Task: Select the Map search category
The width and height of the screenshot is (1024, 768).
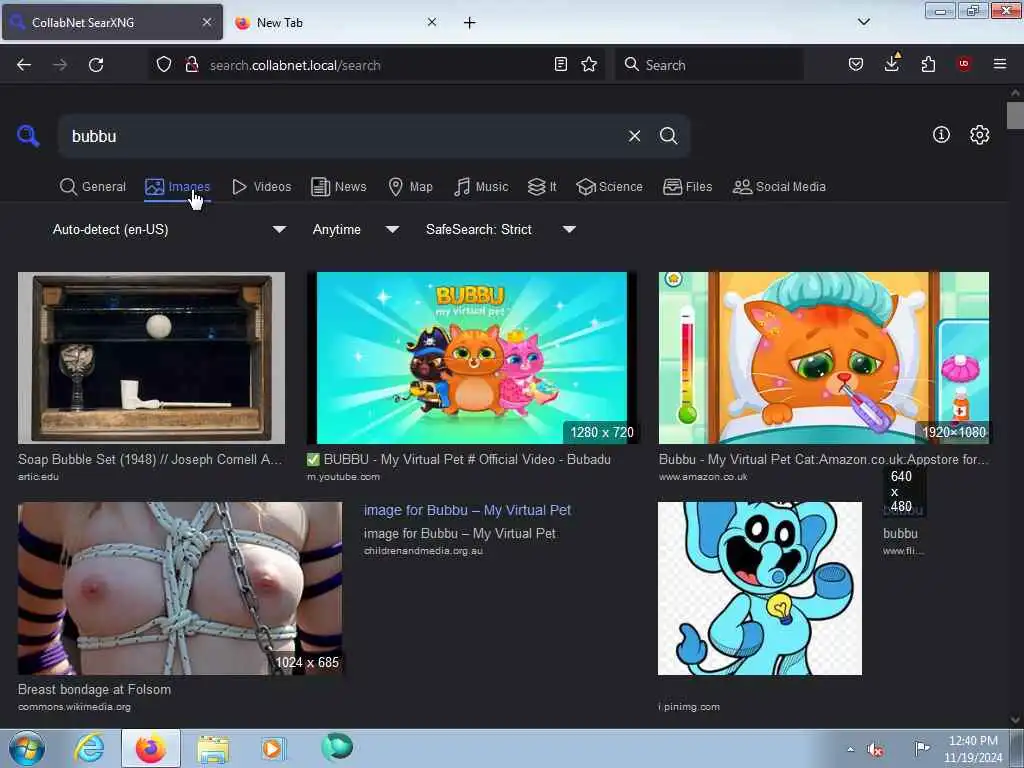Action: [410, 187]
